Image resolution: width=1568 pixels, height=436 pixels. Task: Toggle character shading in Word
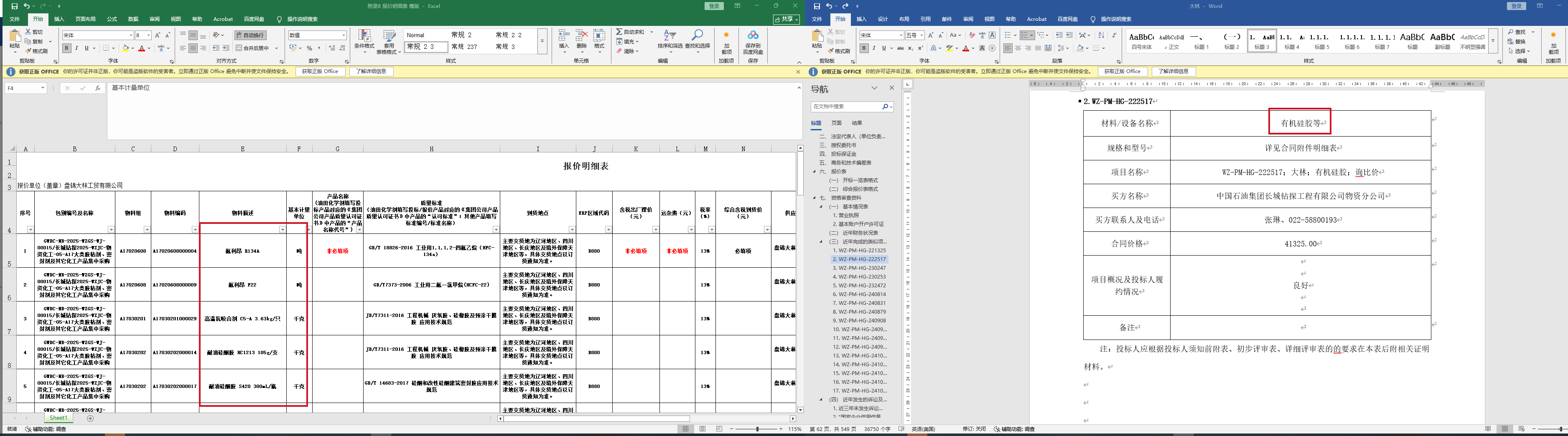(x=982, y=48)
